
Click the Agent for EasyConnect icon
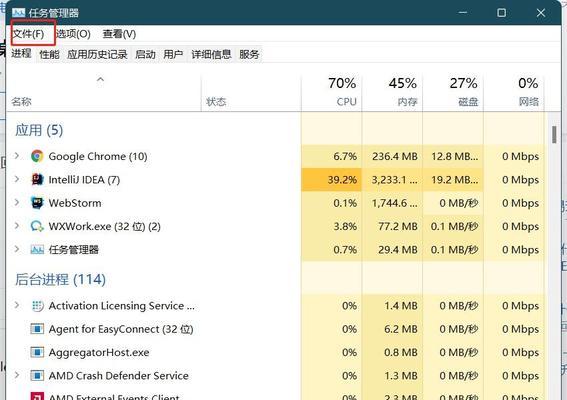37,329
